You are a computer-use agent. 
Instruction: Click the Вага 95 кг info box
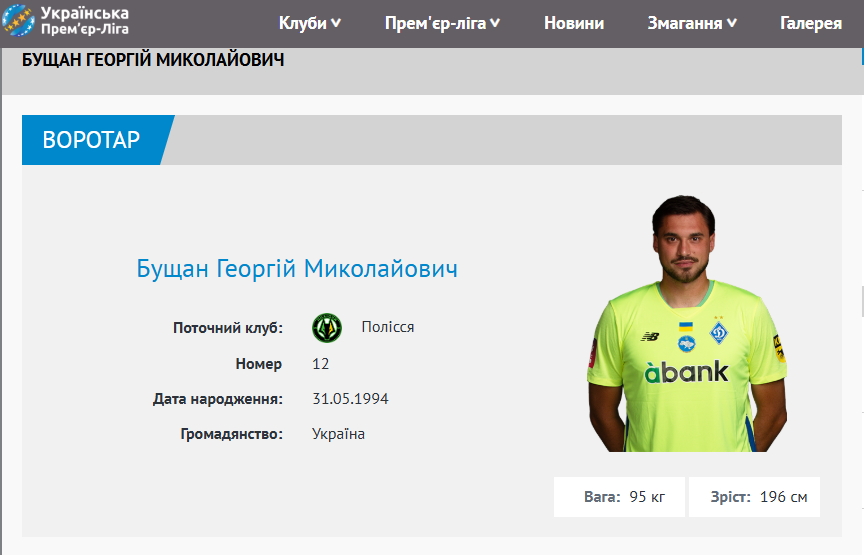(619, 497)
